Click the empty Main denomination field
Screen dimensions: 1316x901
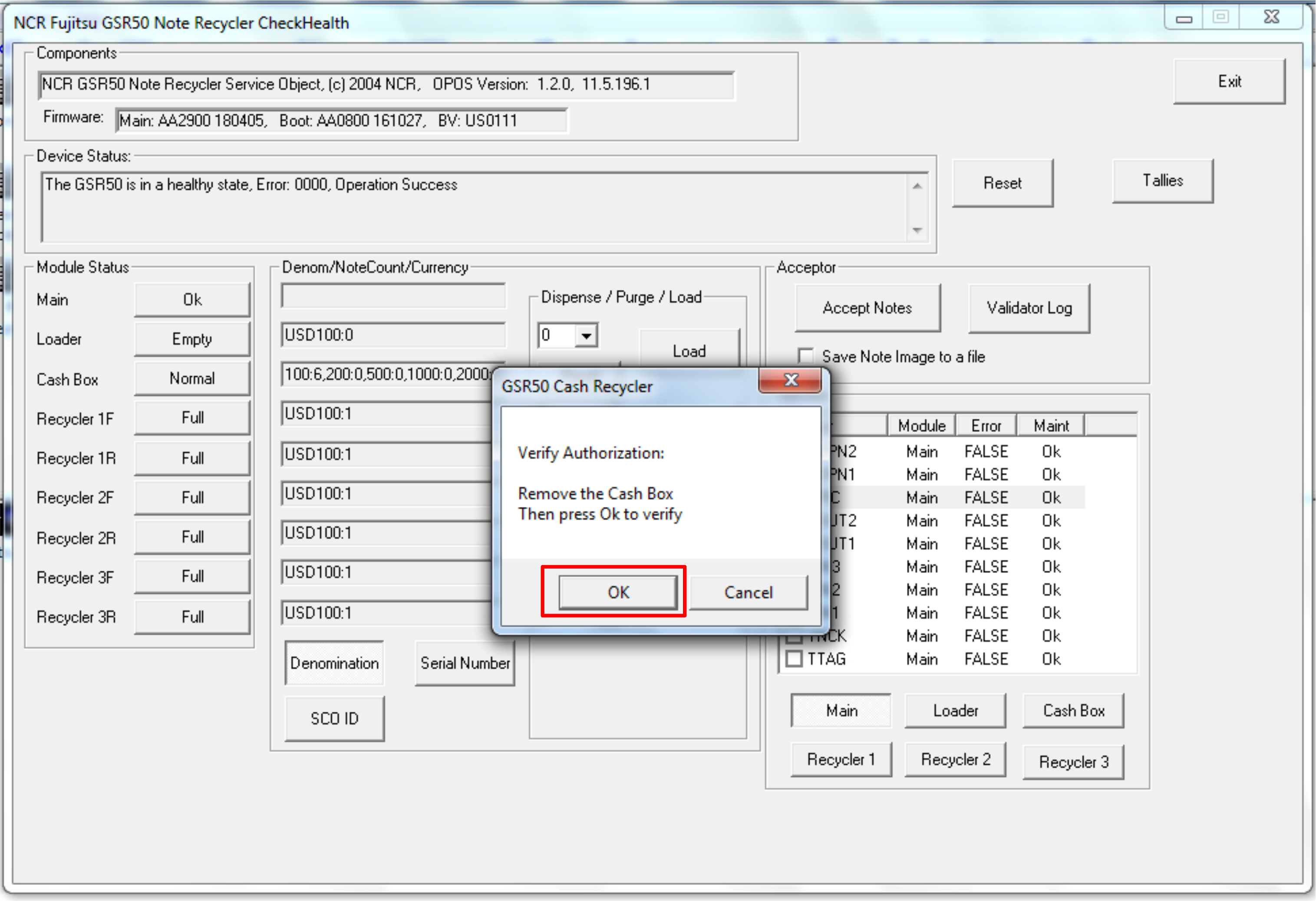point(393,296)
